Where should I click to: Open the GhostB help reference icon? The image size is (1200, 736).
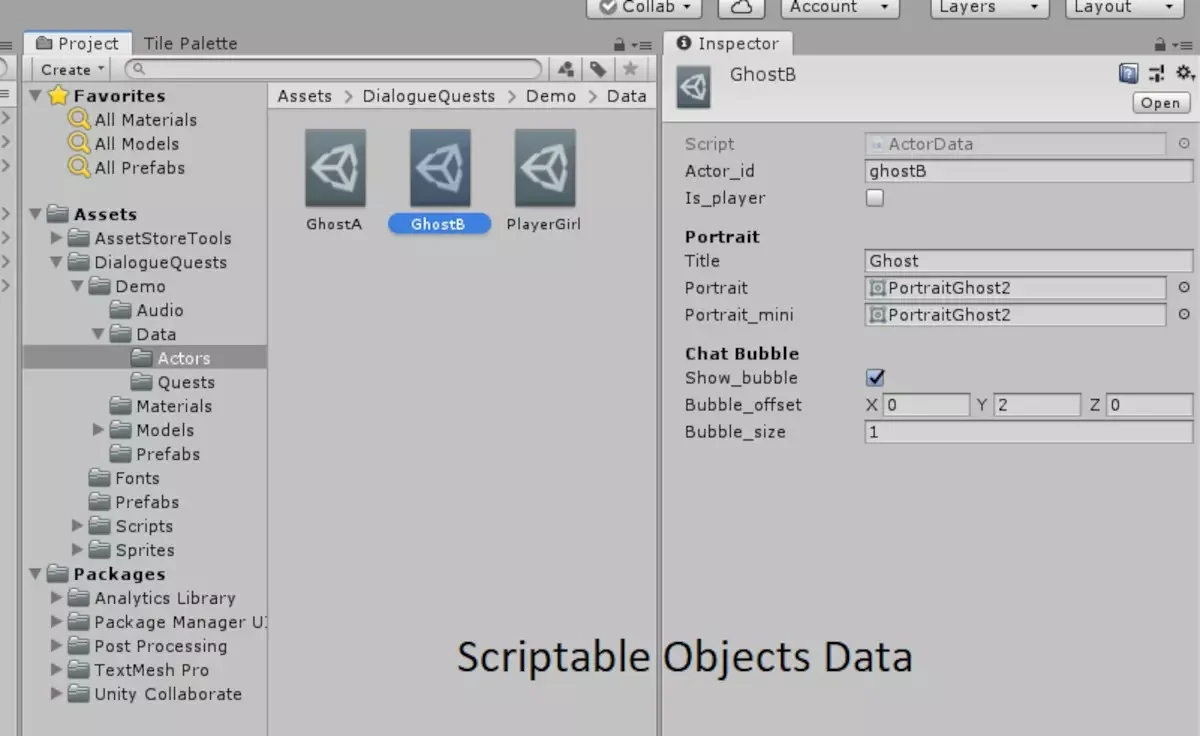pos(1128,73)
